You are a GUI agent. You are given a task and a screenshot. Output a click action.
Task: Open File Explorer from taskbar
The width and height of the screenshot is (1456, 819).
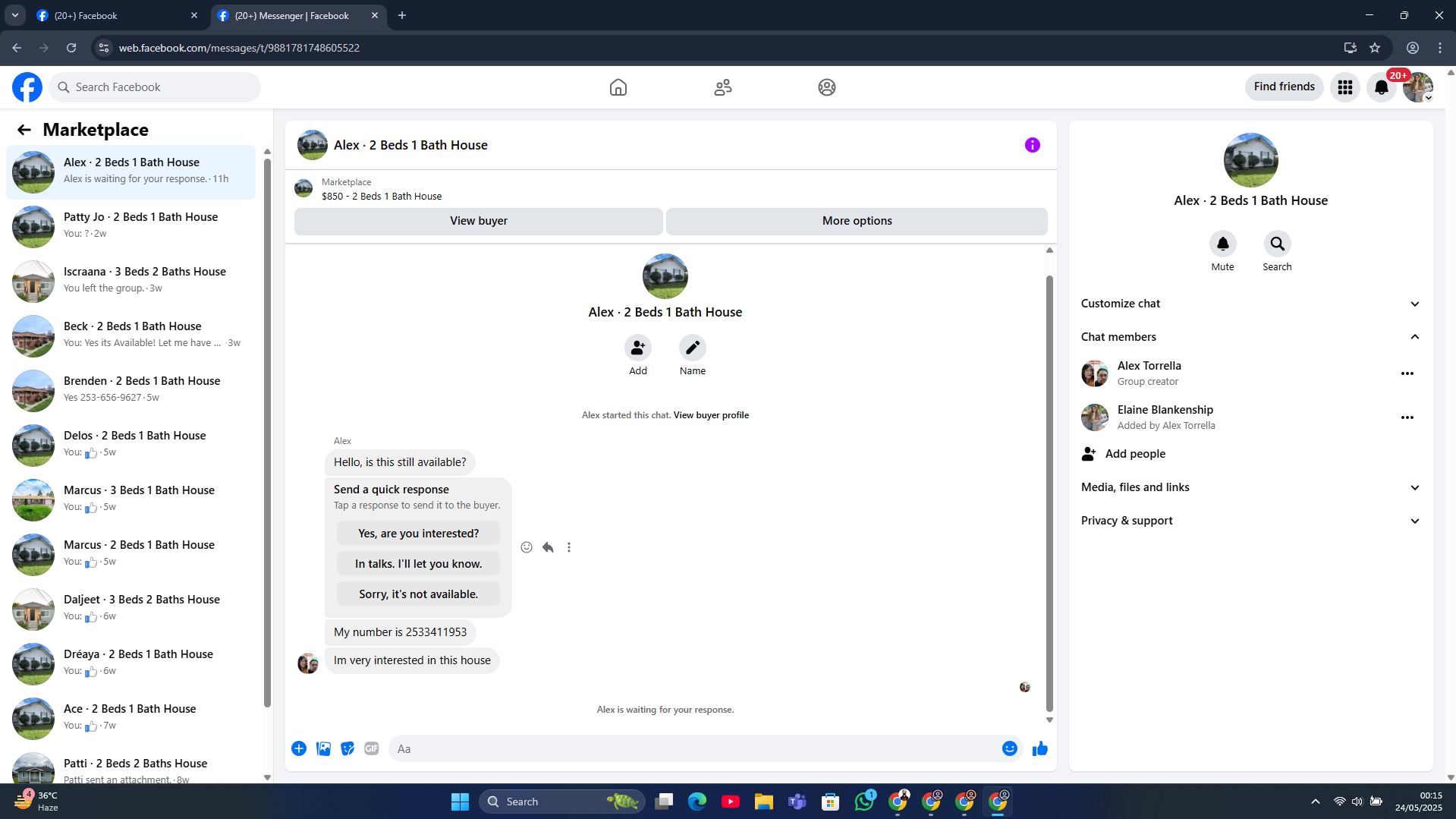coord(763,802)
